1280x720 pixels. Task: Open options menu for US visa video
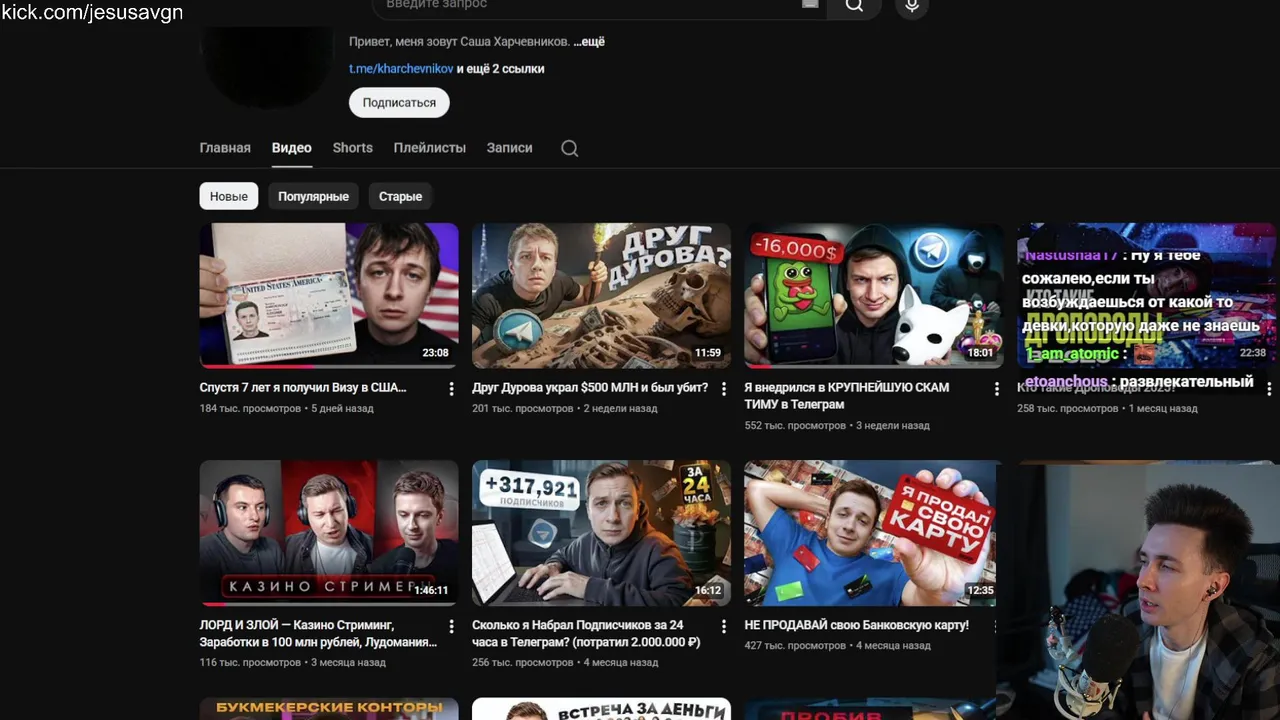pyautogui.click(x=451, y=389)
